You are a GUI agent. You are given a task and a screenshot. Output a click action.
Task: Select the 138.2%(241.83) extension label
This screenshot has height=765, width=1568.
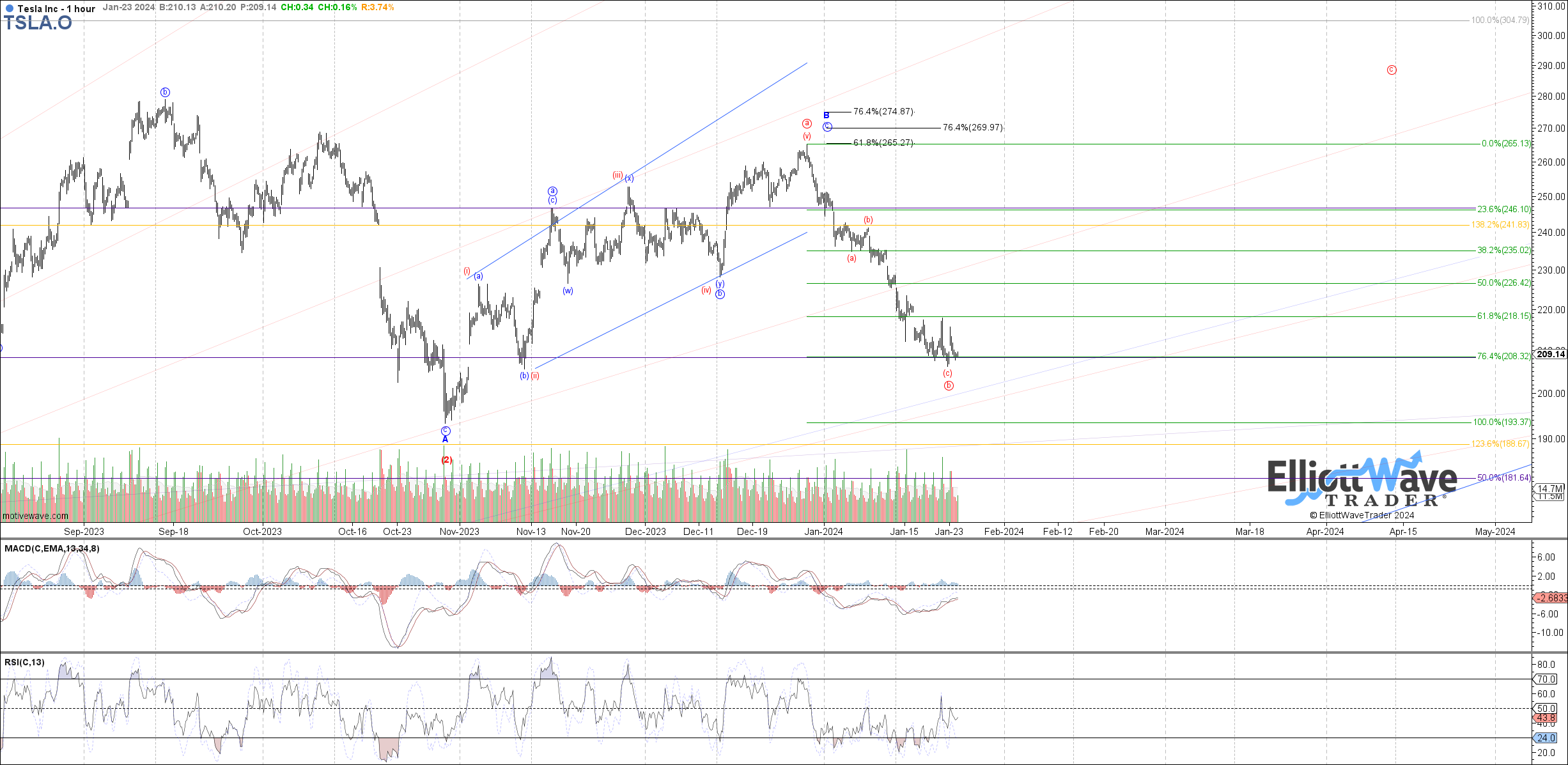[1500, 225]
